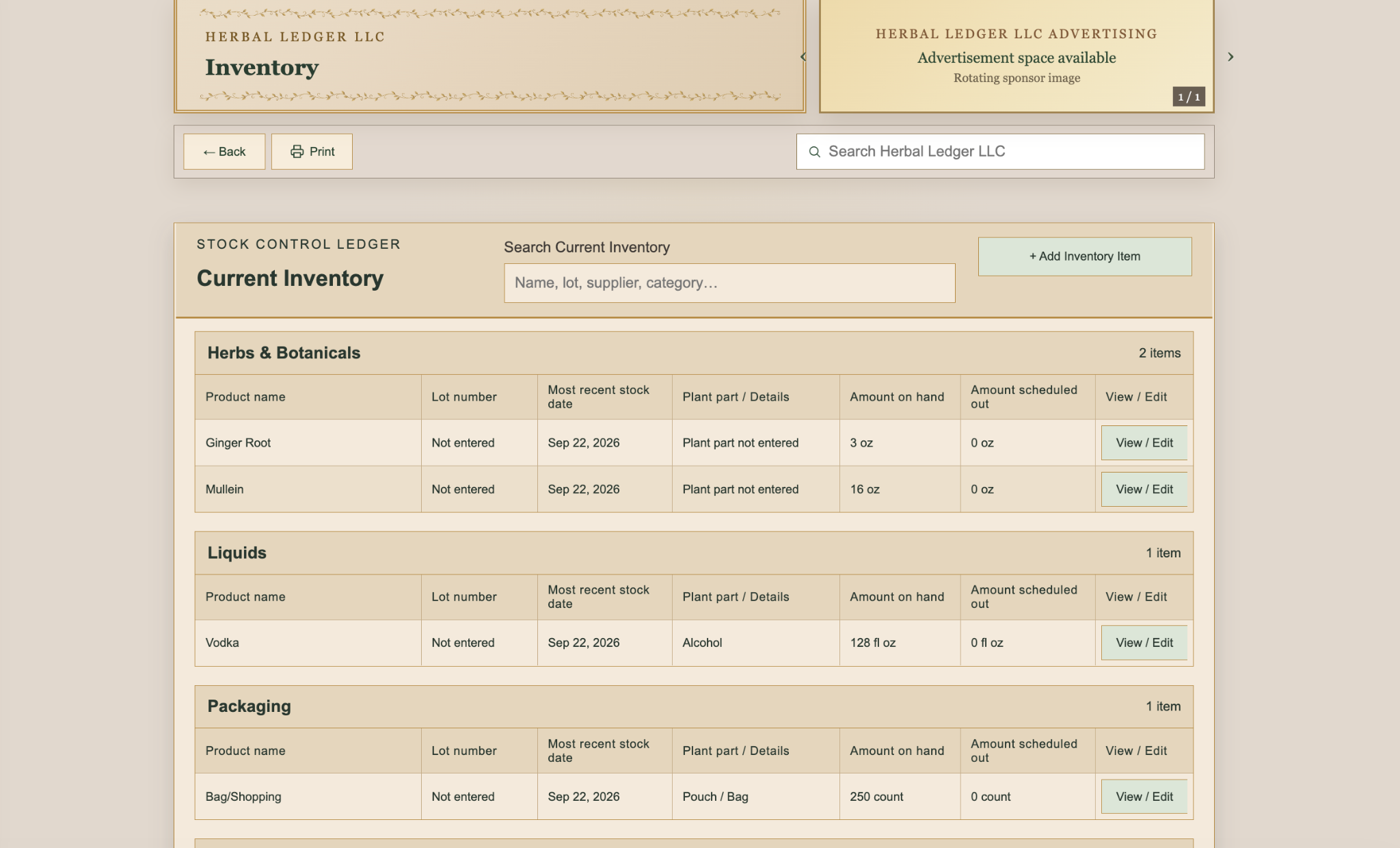Click the Advertisement space available banner

1017,57
